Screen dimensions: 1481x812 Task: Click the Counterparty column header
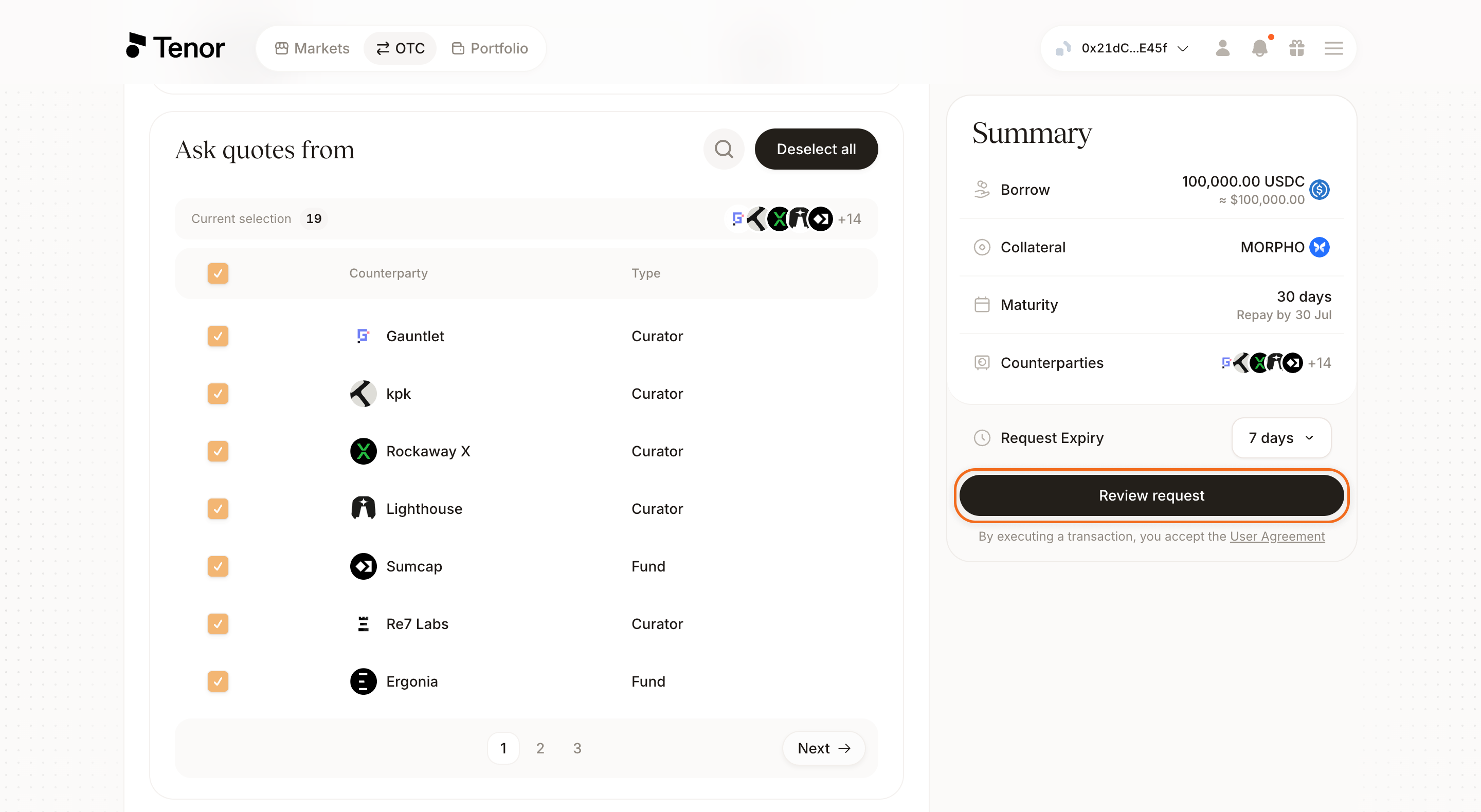(388, 273)
